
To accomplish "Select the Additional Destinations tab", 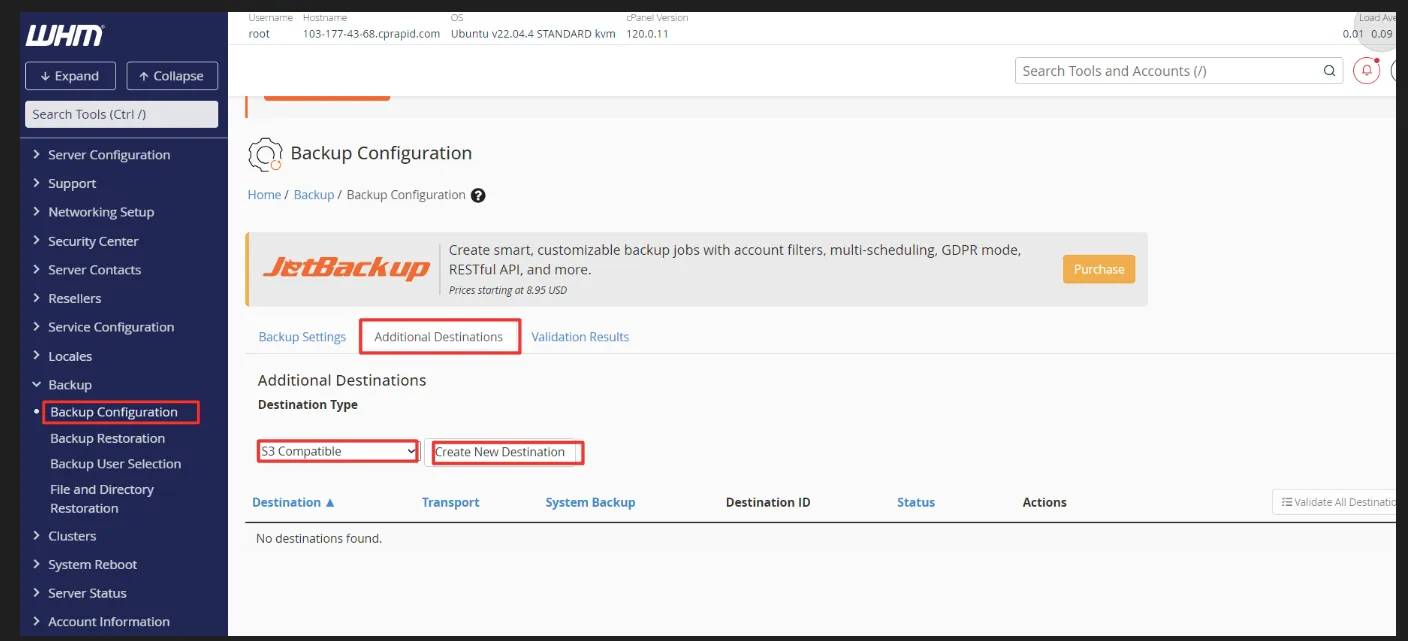I will pyautogui.click(x=438, y=337).
